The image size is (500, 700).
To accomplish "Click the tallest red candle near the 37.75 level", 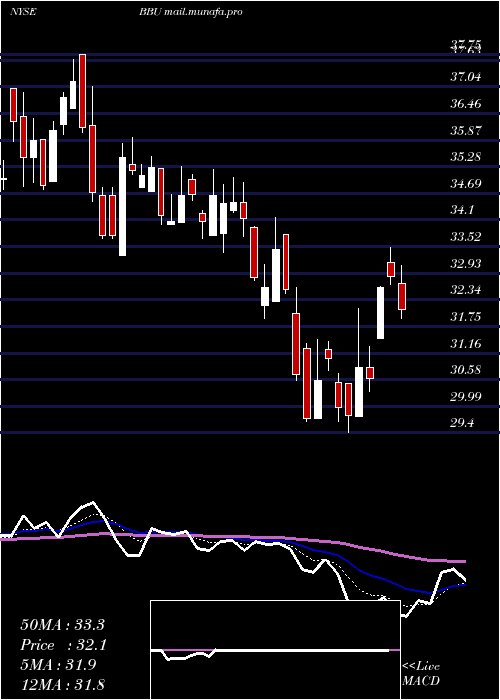I will click(82, 91).
